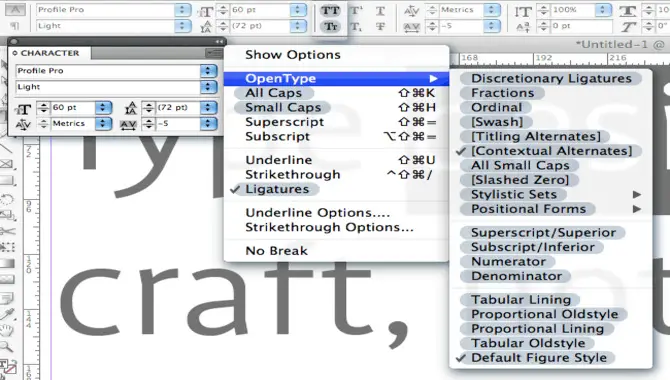Expand the Stylistic Sets submenu
670x380 pixels.
tap(551, 194)
